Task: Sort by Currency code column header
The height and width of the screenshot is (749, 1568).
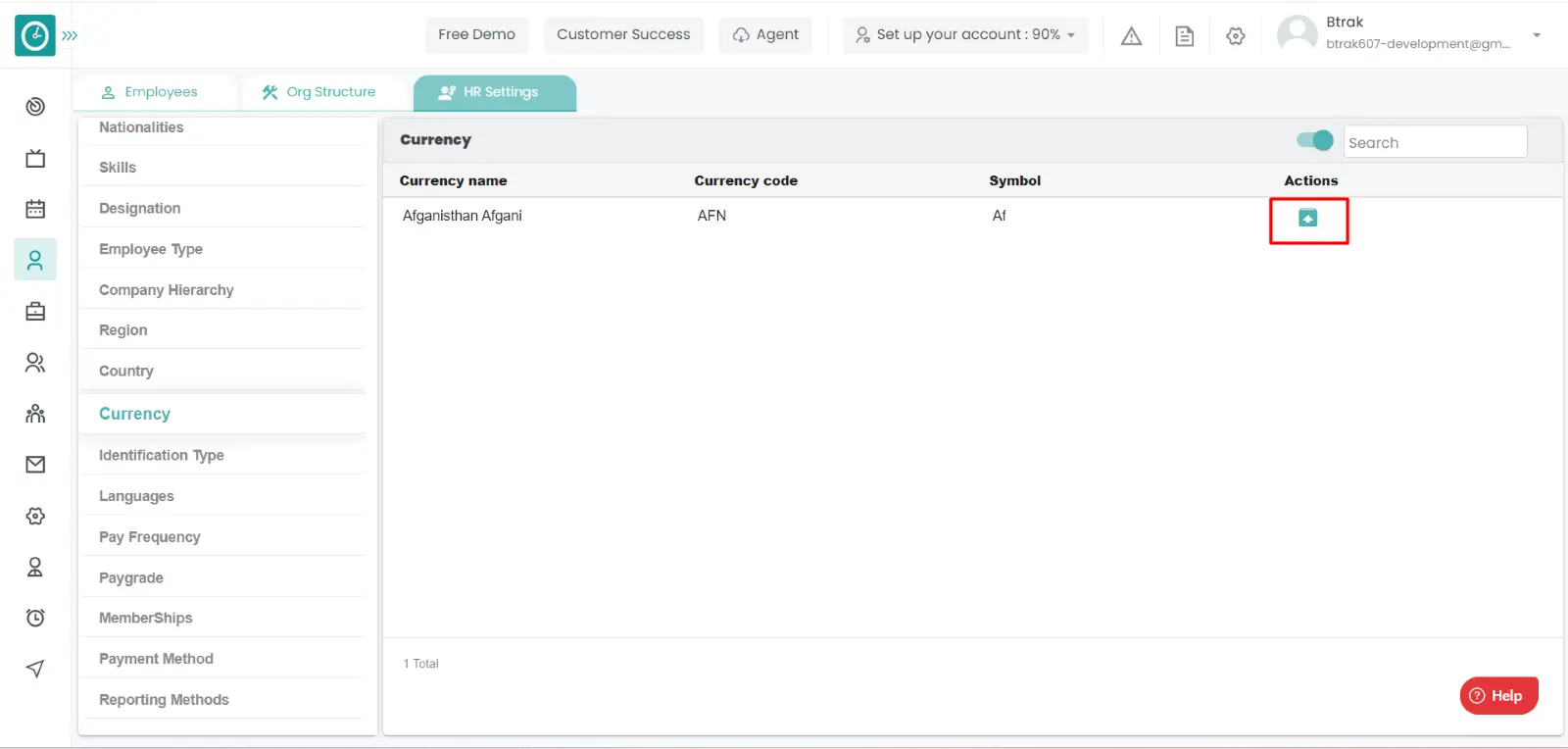Action: click(746, 180)
